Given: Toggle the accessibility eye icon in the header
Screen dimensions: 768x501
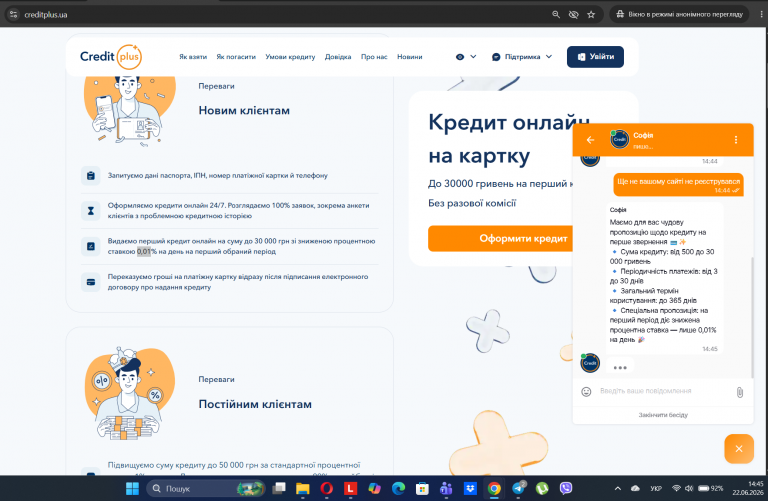Looking at the screenshot, I should pos(460,57).
